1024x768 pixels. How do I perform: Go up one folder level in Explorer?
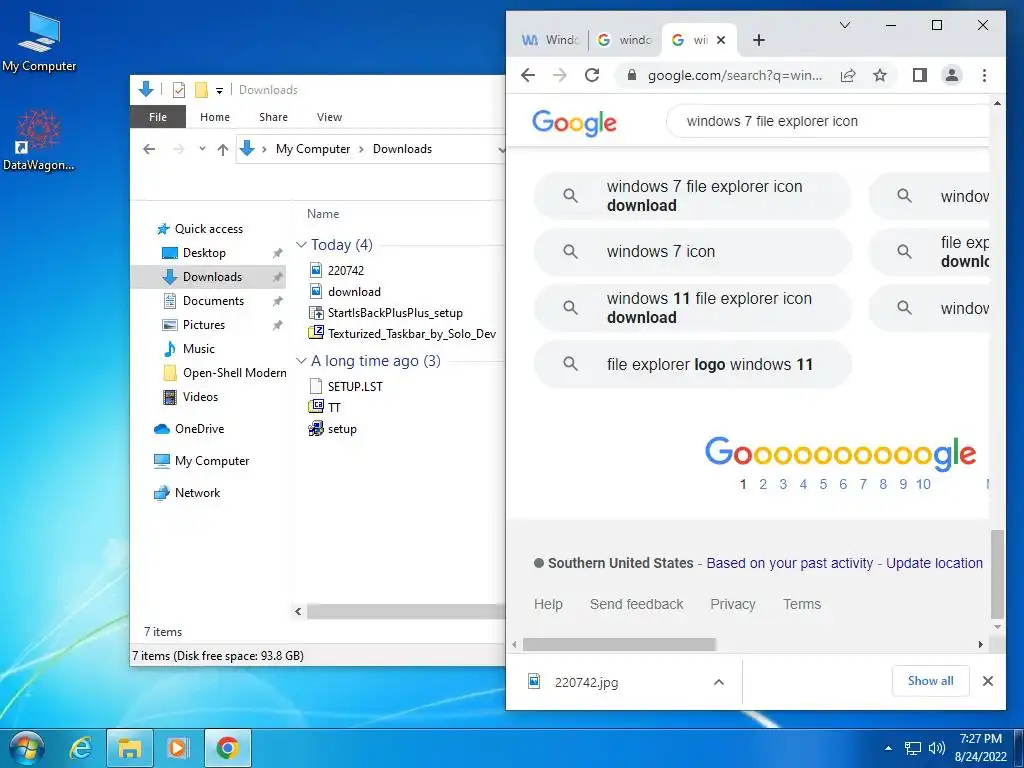pyautogui.click(x=223, y=150)
